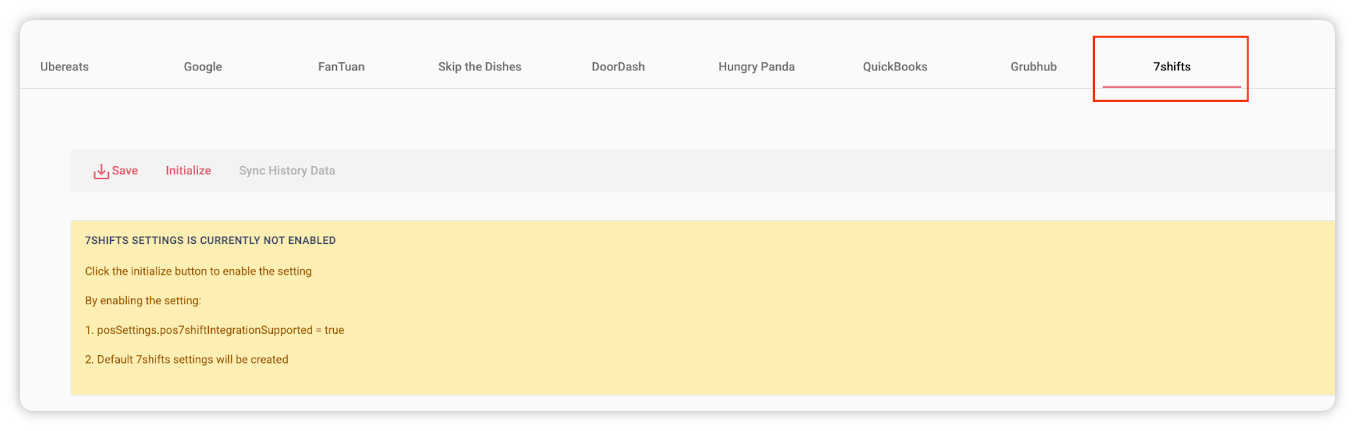Click Initialize to enable 7shifts settings
Viewport: 1355px width, 431px height.
[188, 171]
